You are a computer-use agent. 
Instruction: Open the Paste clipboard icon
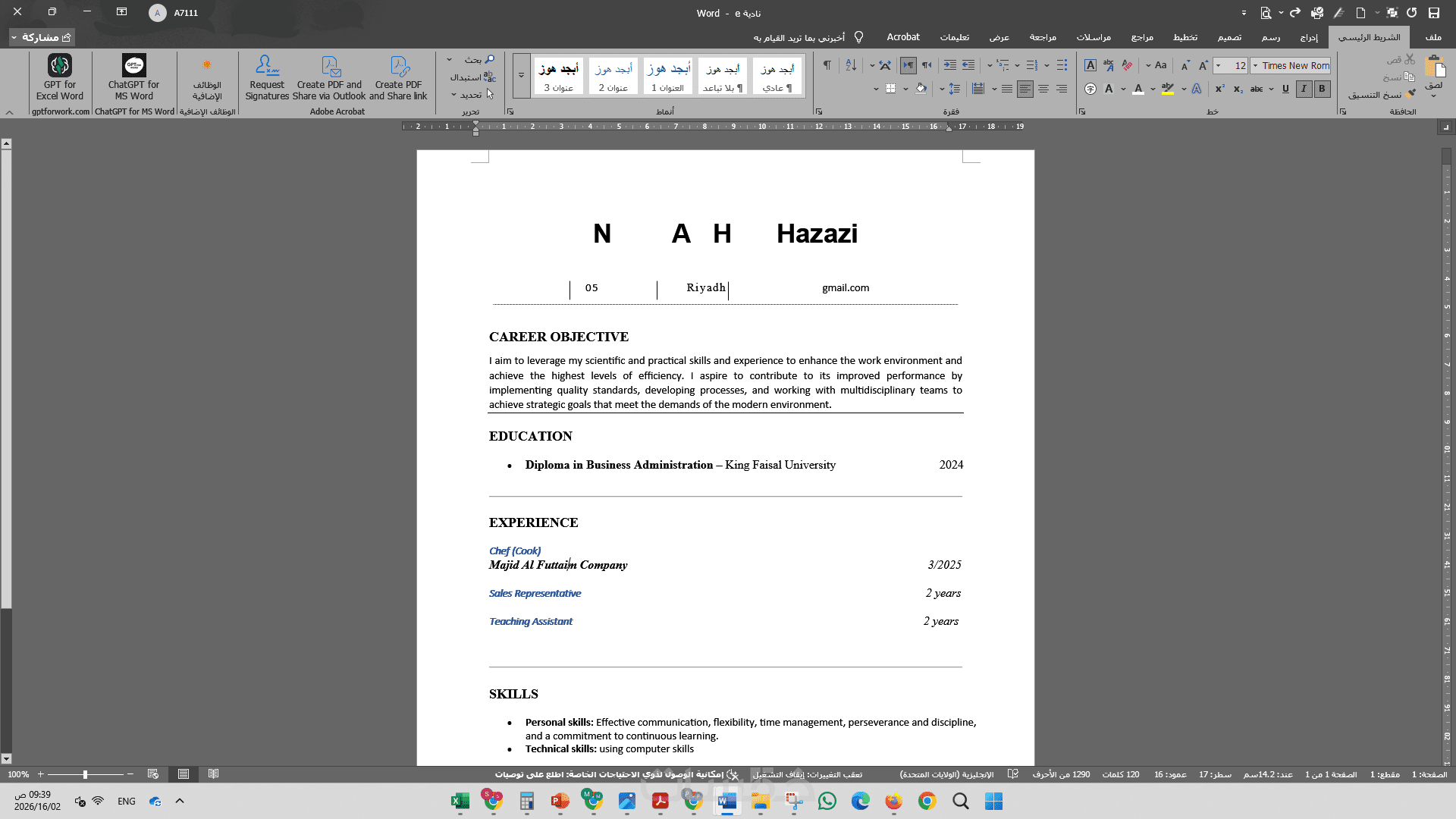click(x=1434, y=68)
